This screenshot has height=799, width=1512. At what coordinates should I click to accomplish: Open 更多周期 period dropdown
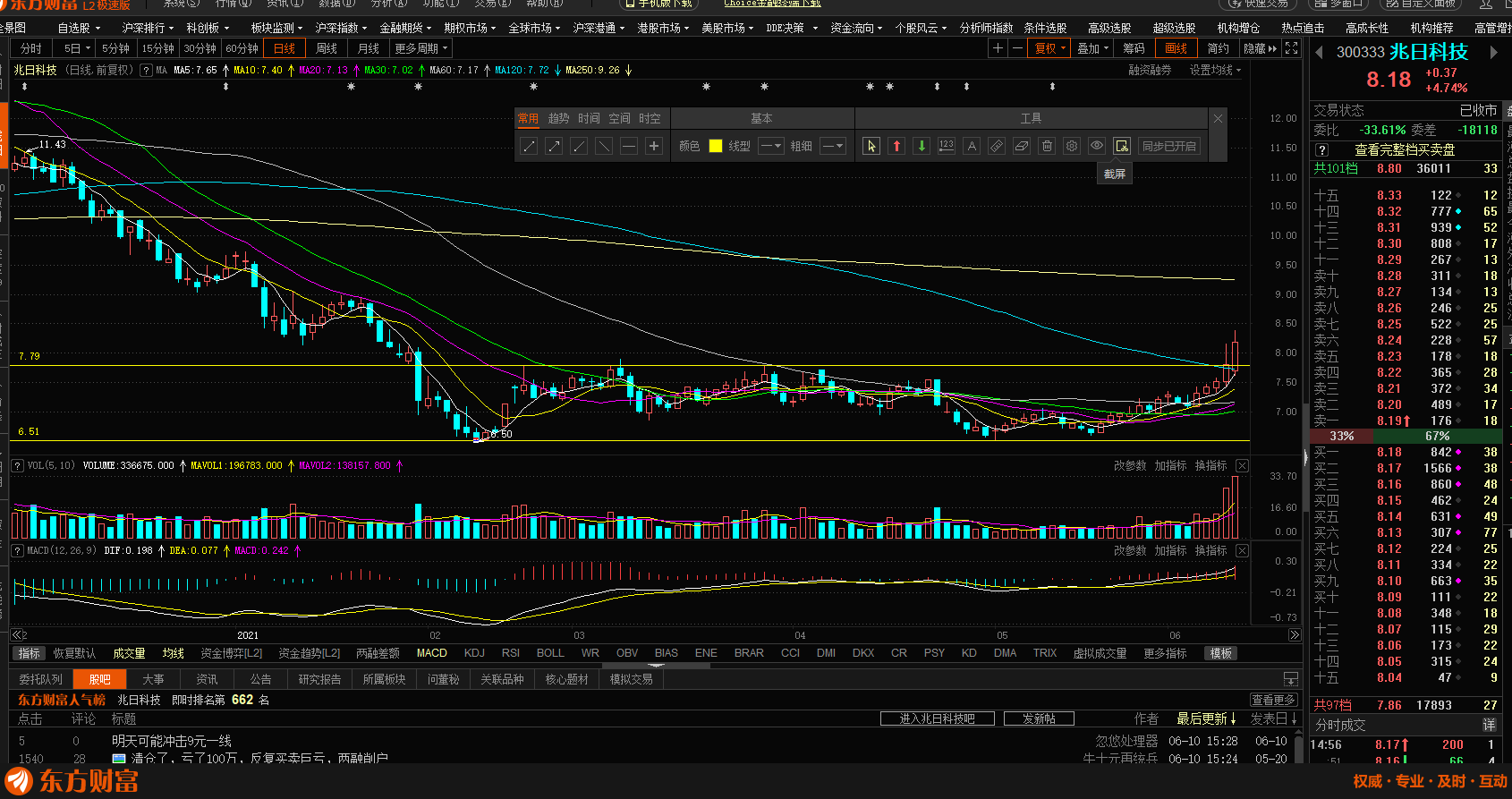(420, 48)
